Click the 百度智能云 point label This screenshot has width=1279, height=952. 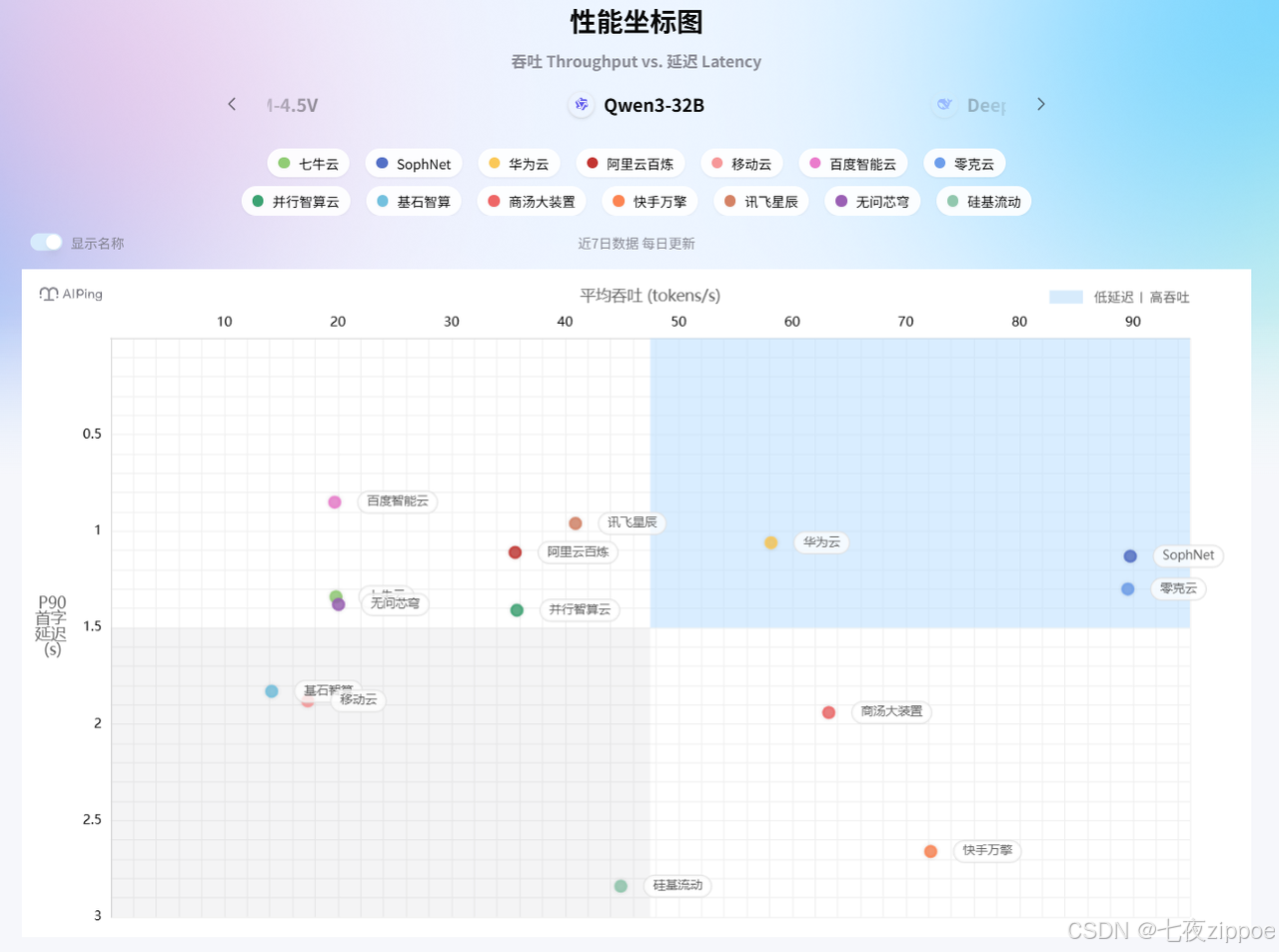[x=398, y=501]
